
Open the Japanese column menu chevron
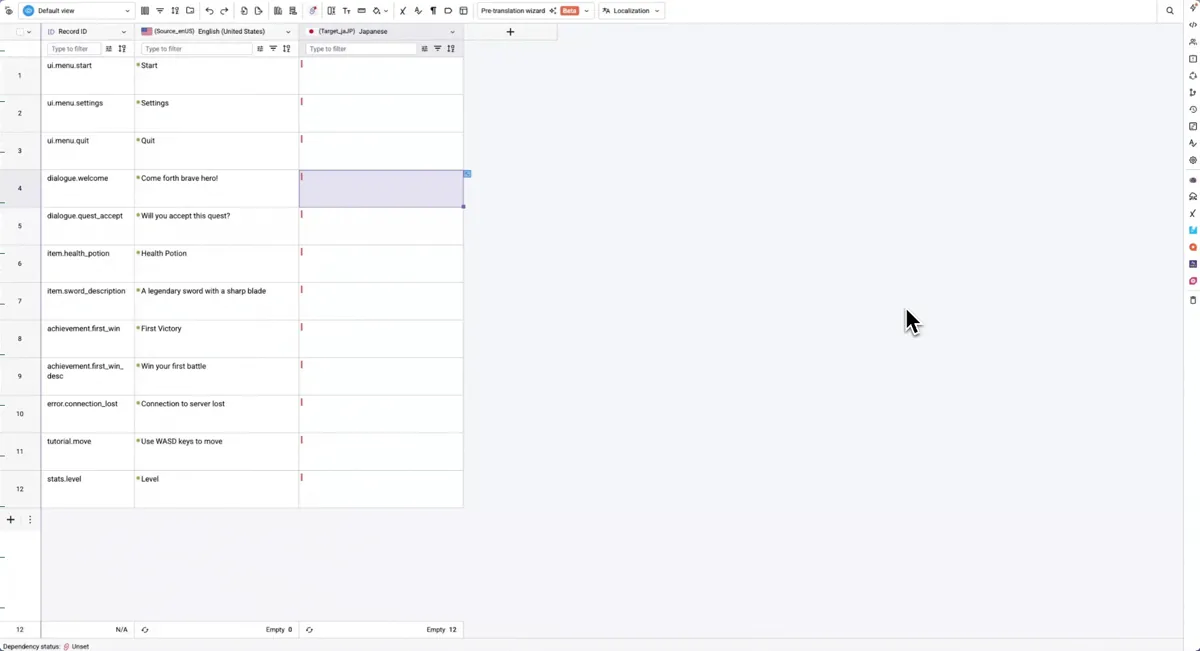(x=452, y=32)
